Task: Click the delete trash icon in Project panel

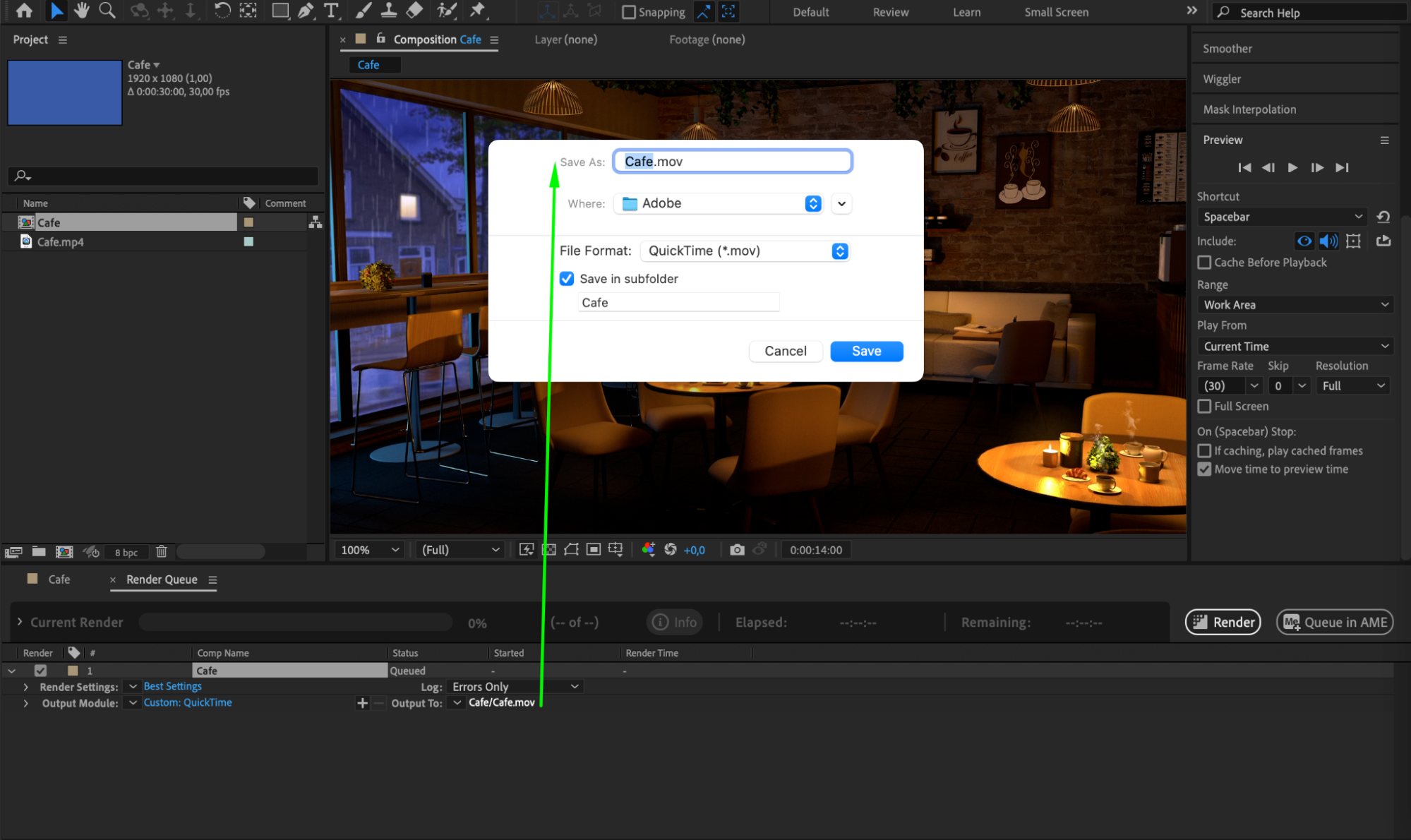Action: 162,551
